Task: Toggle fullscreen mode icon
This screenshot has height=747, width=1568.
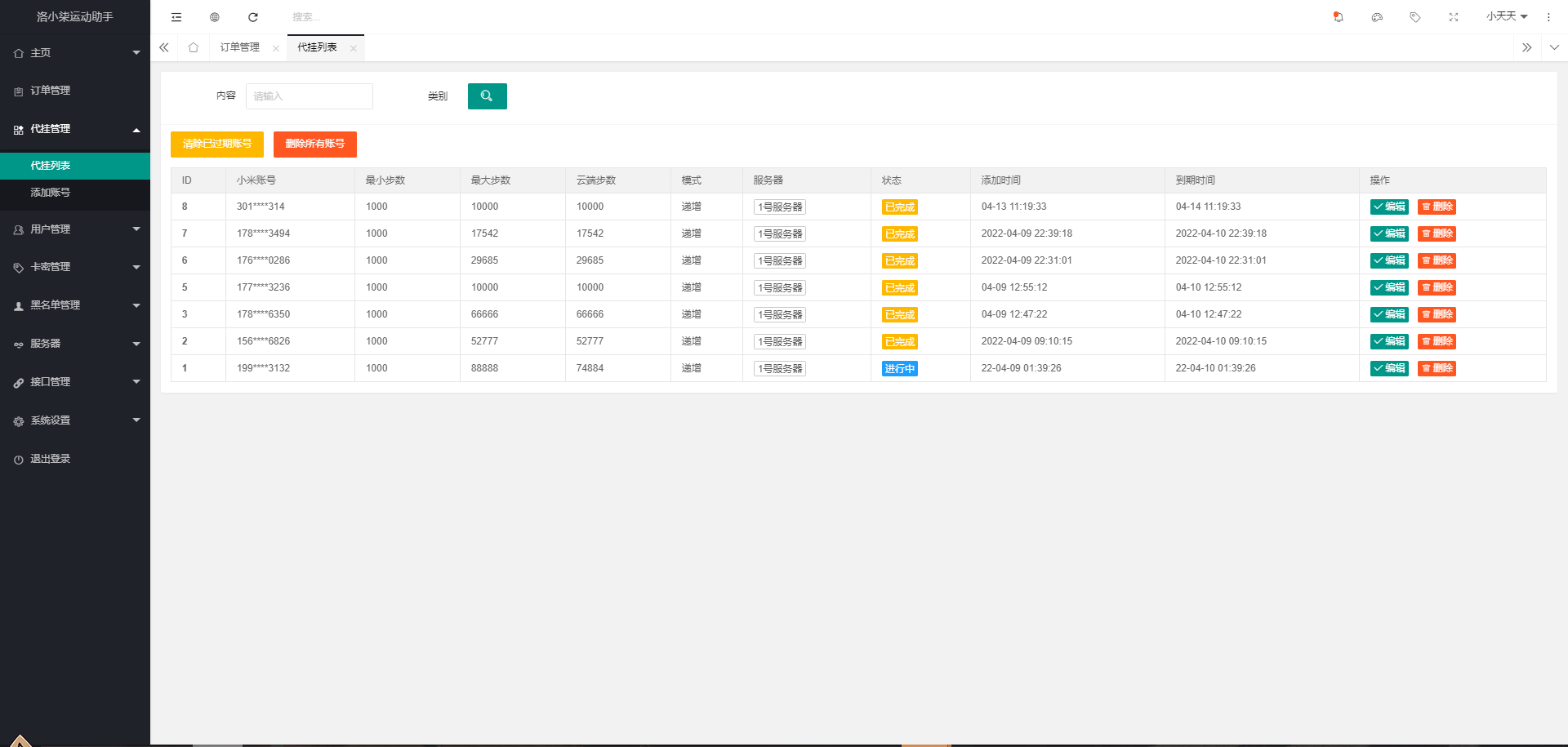Action: tap(1454, 17)
